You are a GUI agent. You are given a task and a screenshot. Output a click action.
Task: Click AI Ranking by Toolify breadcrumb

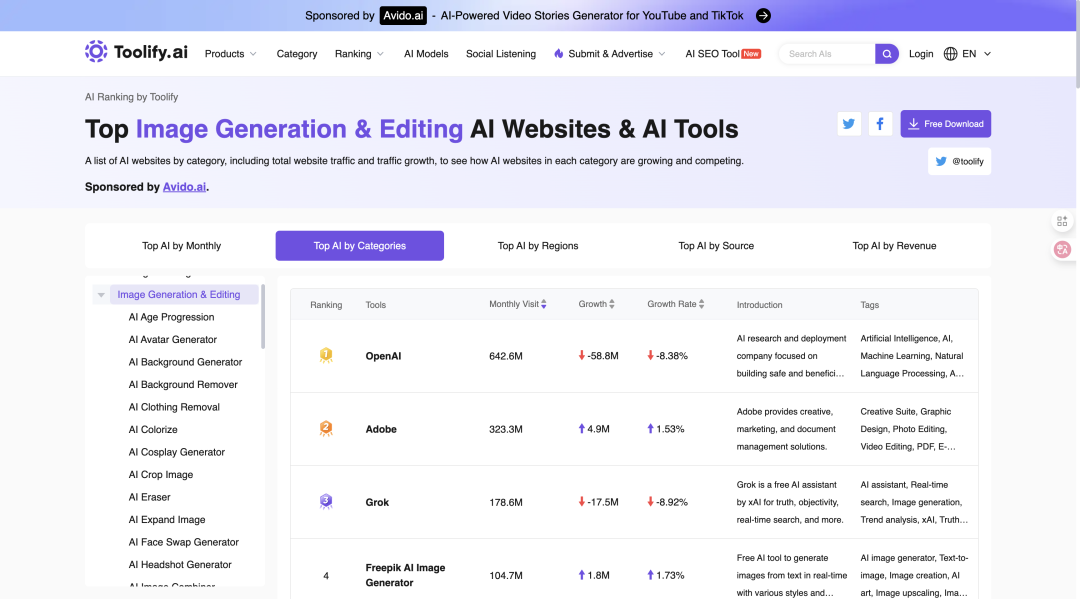click(132, 97)
